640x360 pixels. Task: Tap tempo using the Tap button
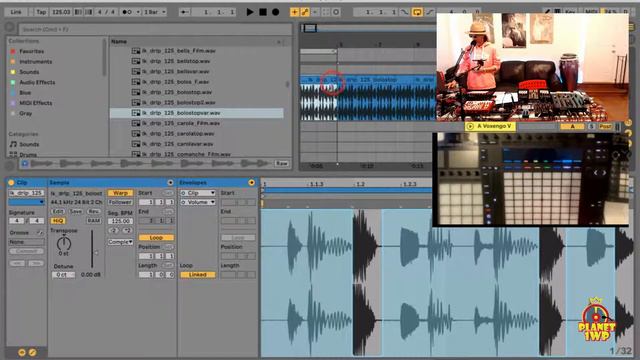41,12
